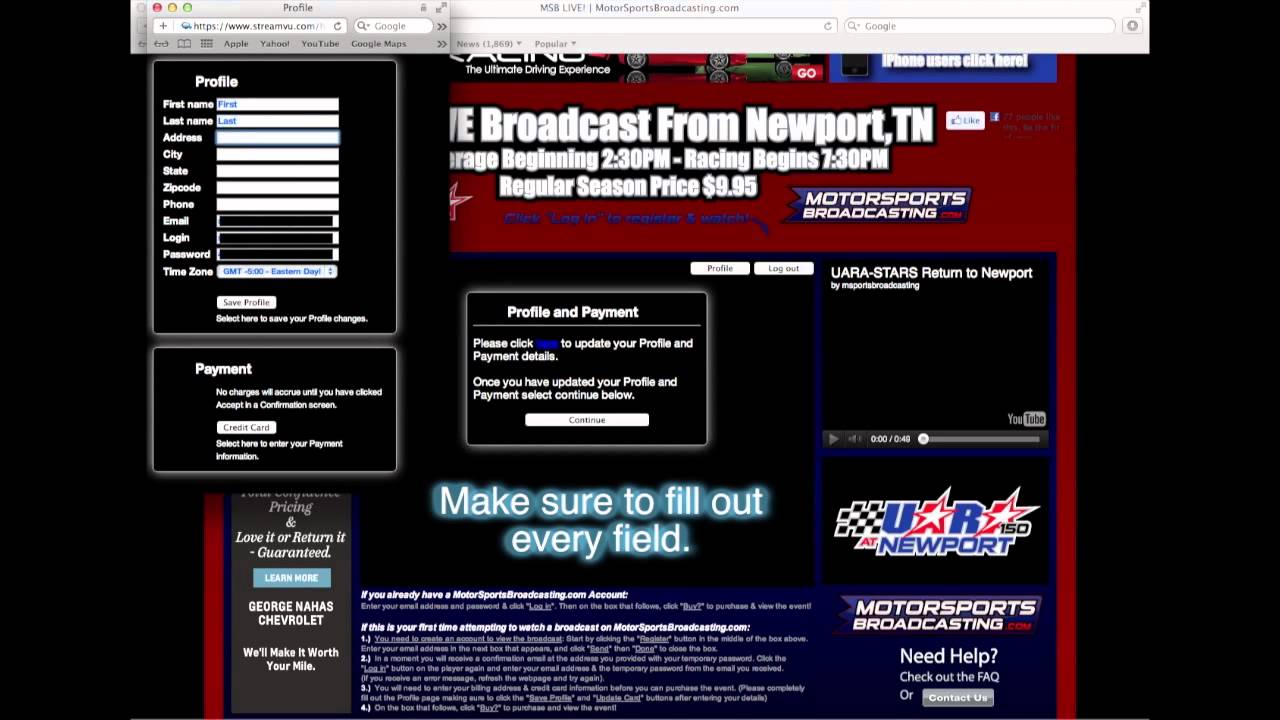Image resolution: width=1280 pixels, height=720 pixels.
Task: Open Popular bookmarks dropdown
Action: 555,44
